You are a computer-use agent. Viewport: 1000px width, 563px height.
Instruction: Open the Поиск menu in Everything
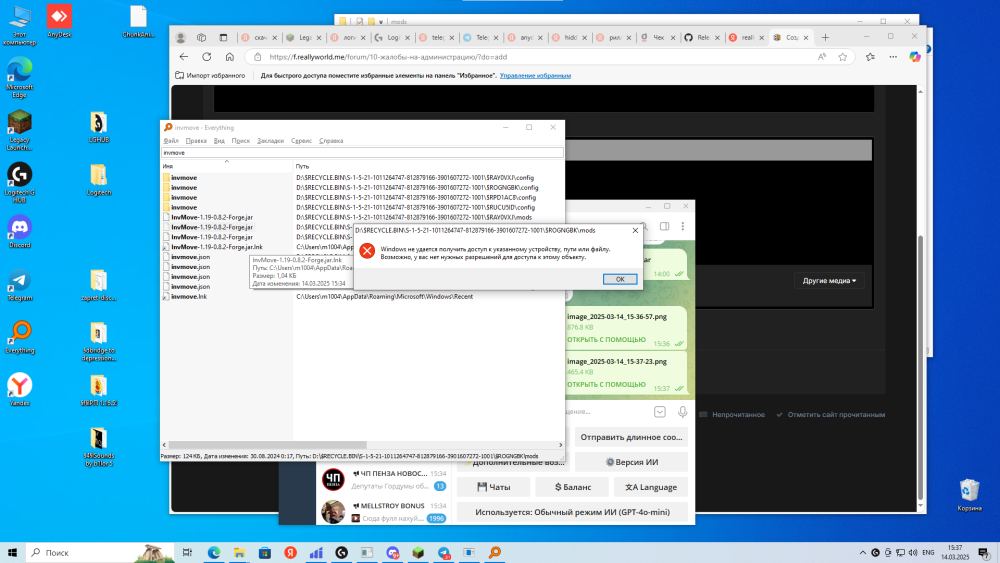[240, 141]
